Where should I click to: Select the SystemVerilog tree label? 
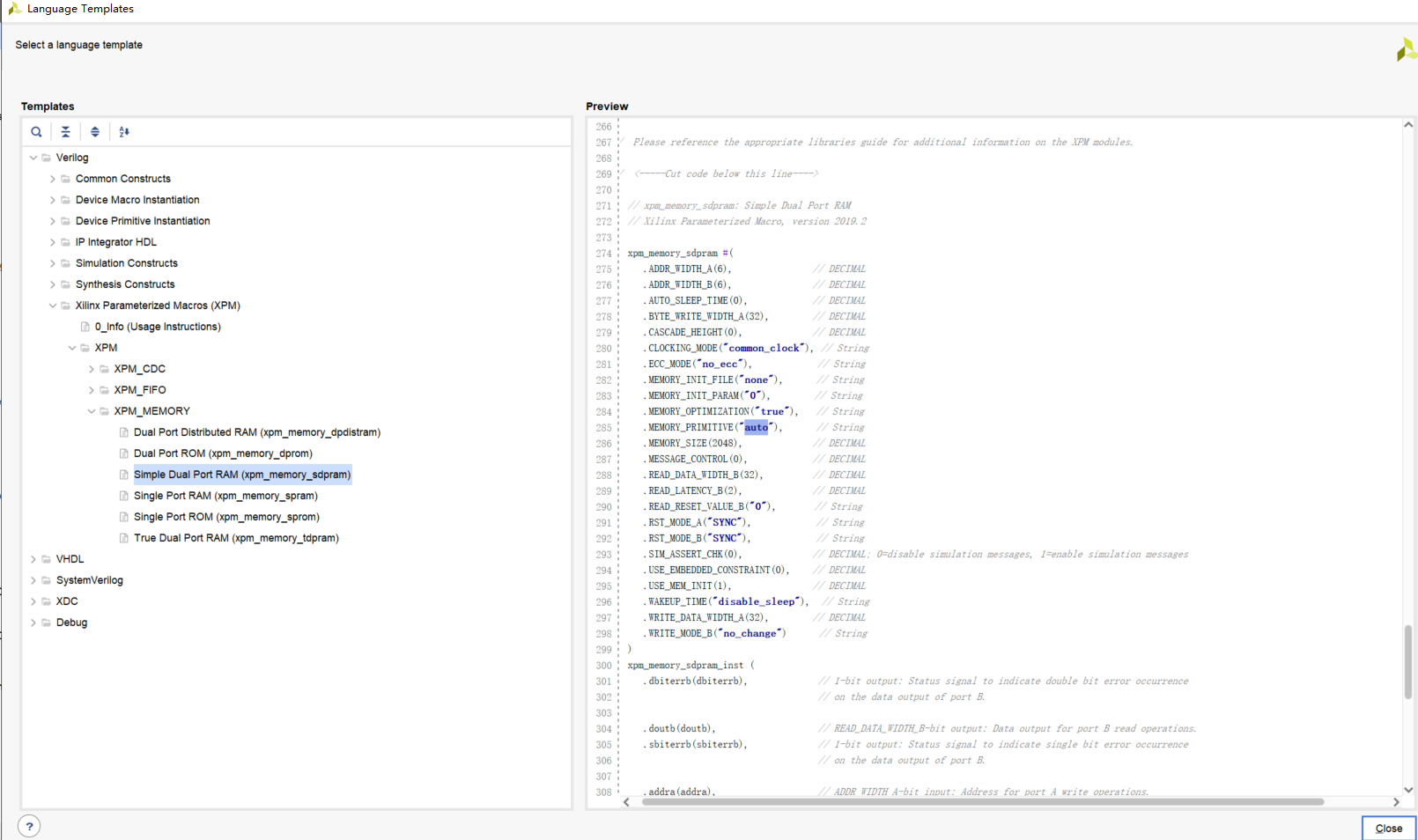tap(89, 580)
